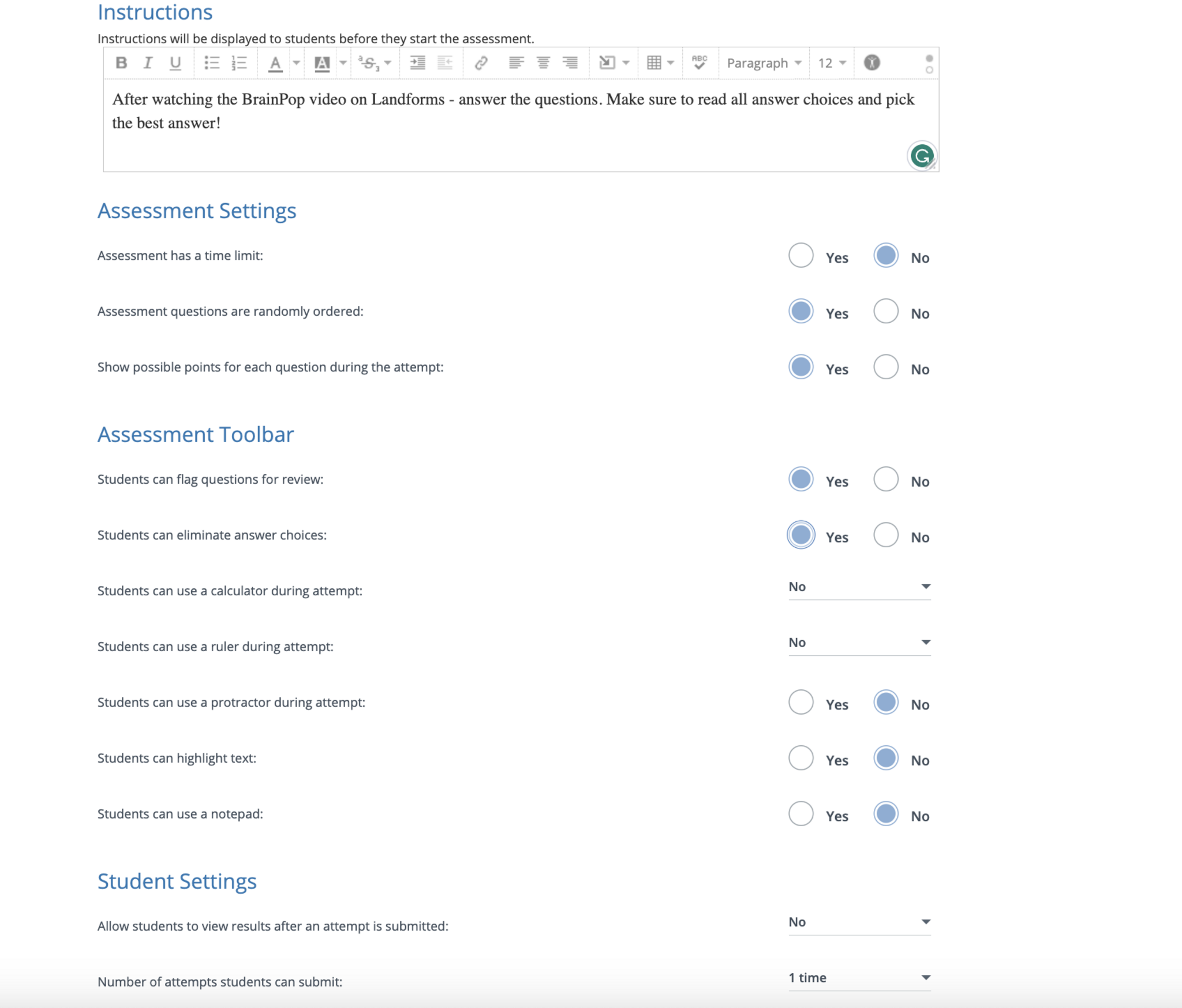Open the text color picker arrow

coord(297,63)
